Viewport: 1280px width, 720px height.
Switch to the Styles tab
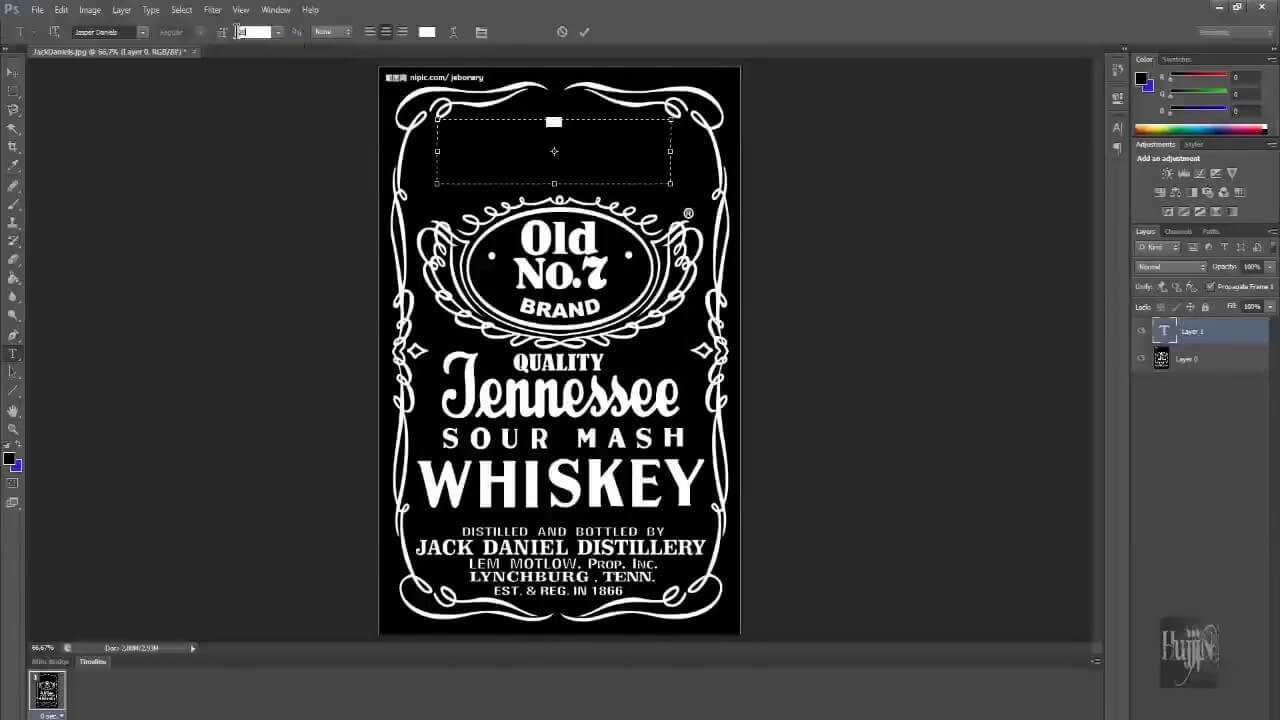(x=1194, y=144)
